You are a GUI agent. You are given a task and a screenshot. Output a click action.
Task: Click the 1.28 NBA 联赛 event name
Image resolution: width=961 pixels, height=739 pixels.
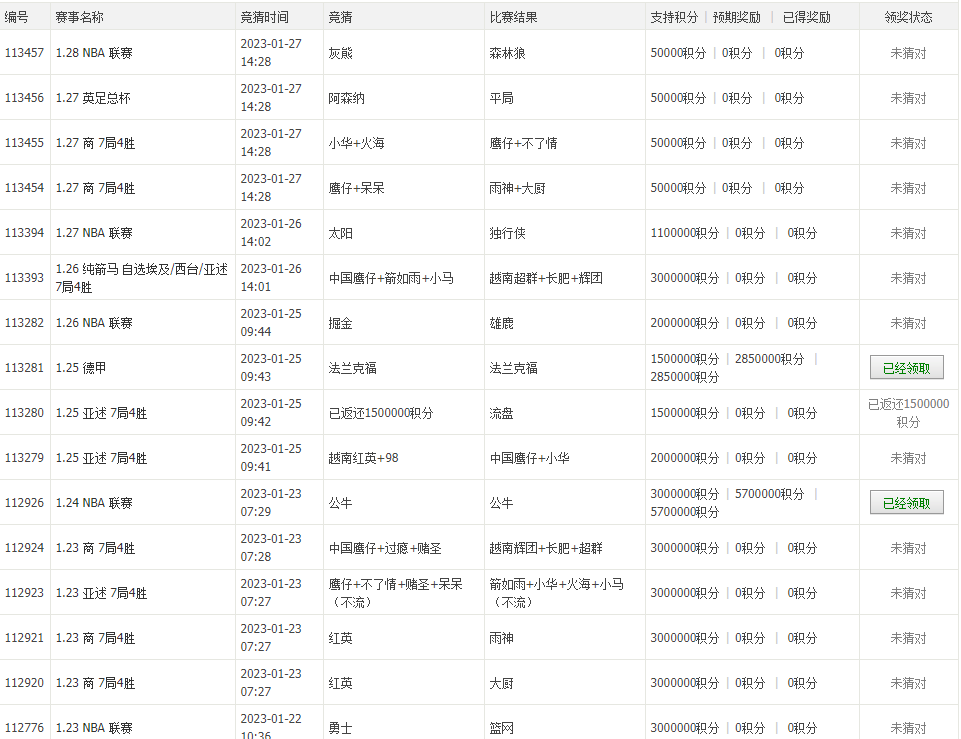92,53
